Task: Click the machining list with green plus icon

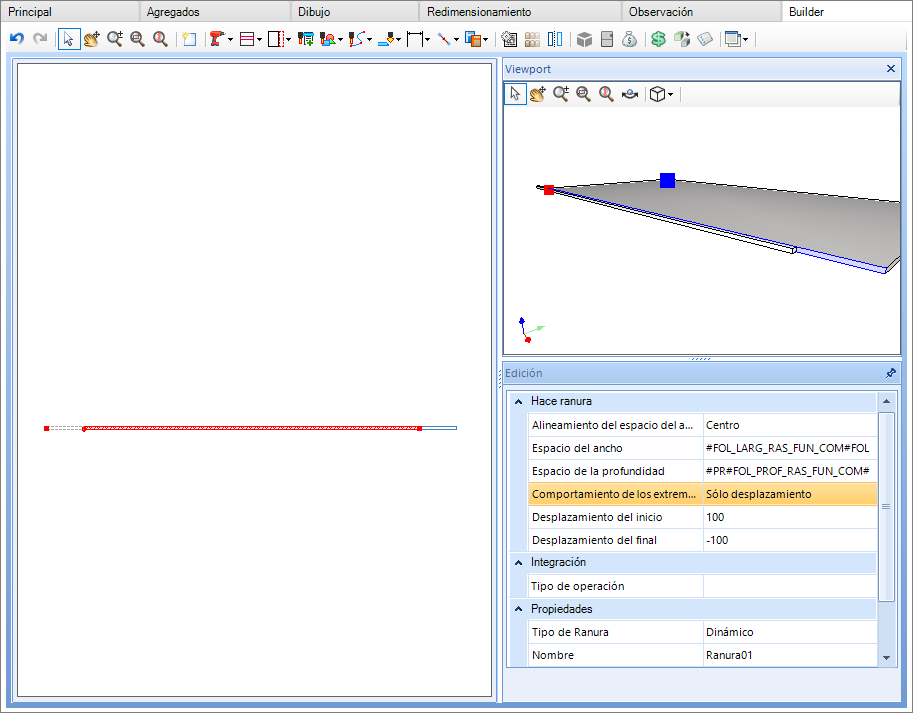Action: 305,39
